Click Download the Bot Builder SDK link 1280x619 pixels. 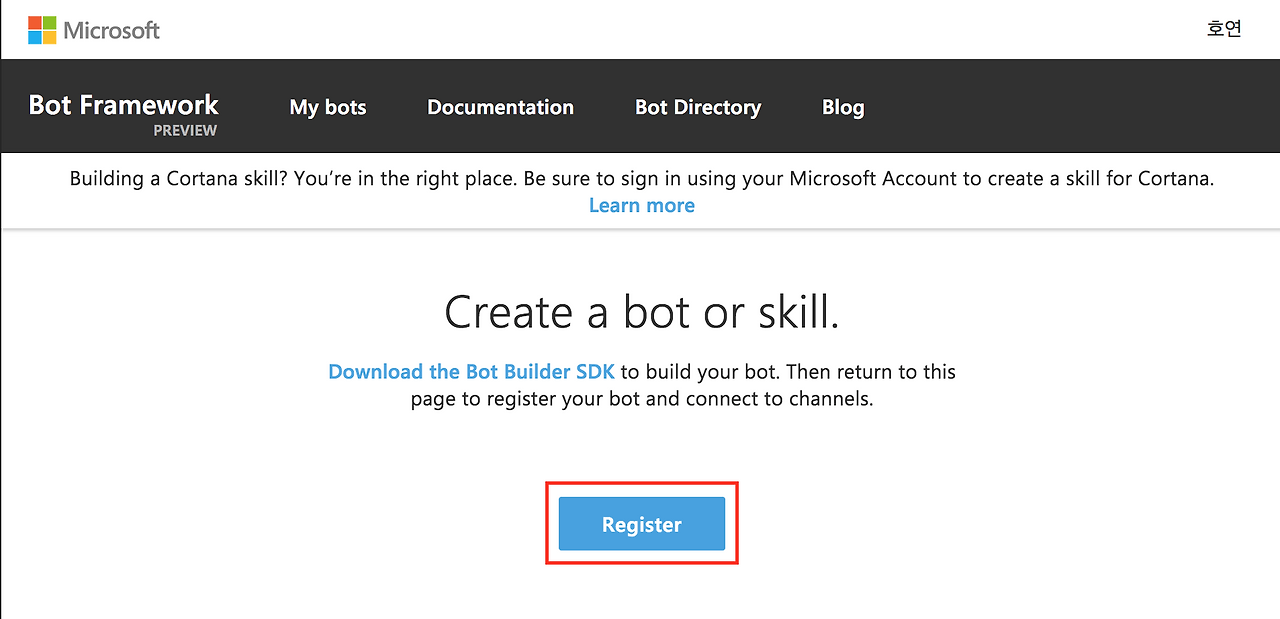coord(471,371)
